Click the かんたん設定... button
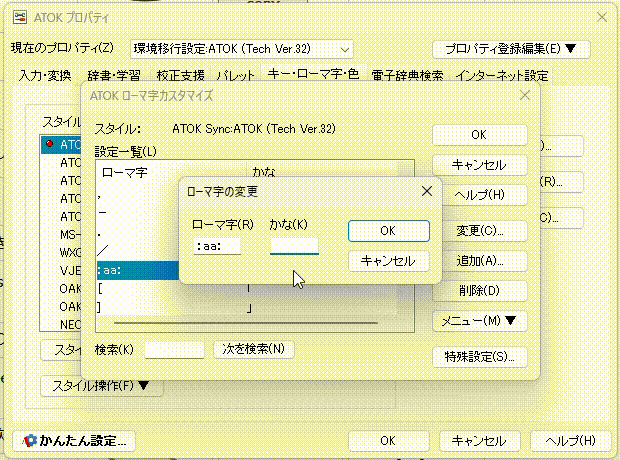620x460 pixels. 74,441
